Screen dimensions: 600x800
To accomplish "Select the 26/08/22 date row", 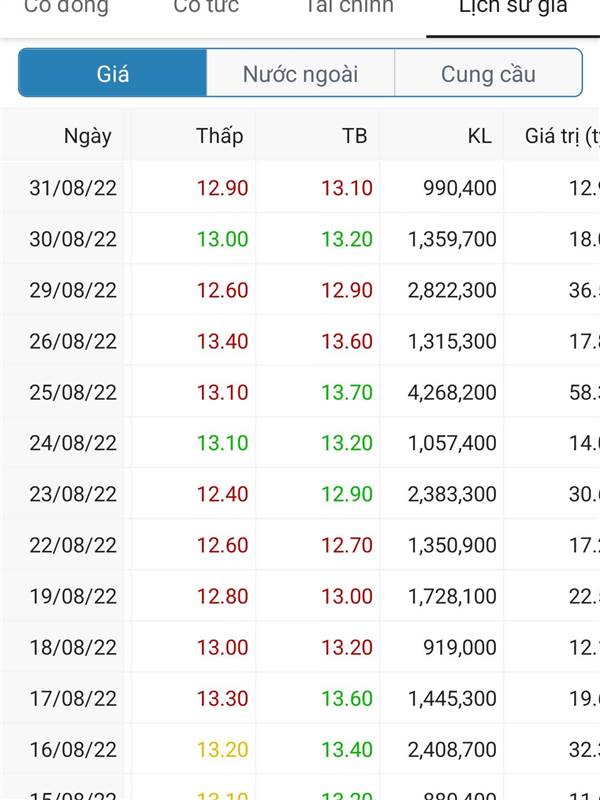I will point(73,341).
